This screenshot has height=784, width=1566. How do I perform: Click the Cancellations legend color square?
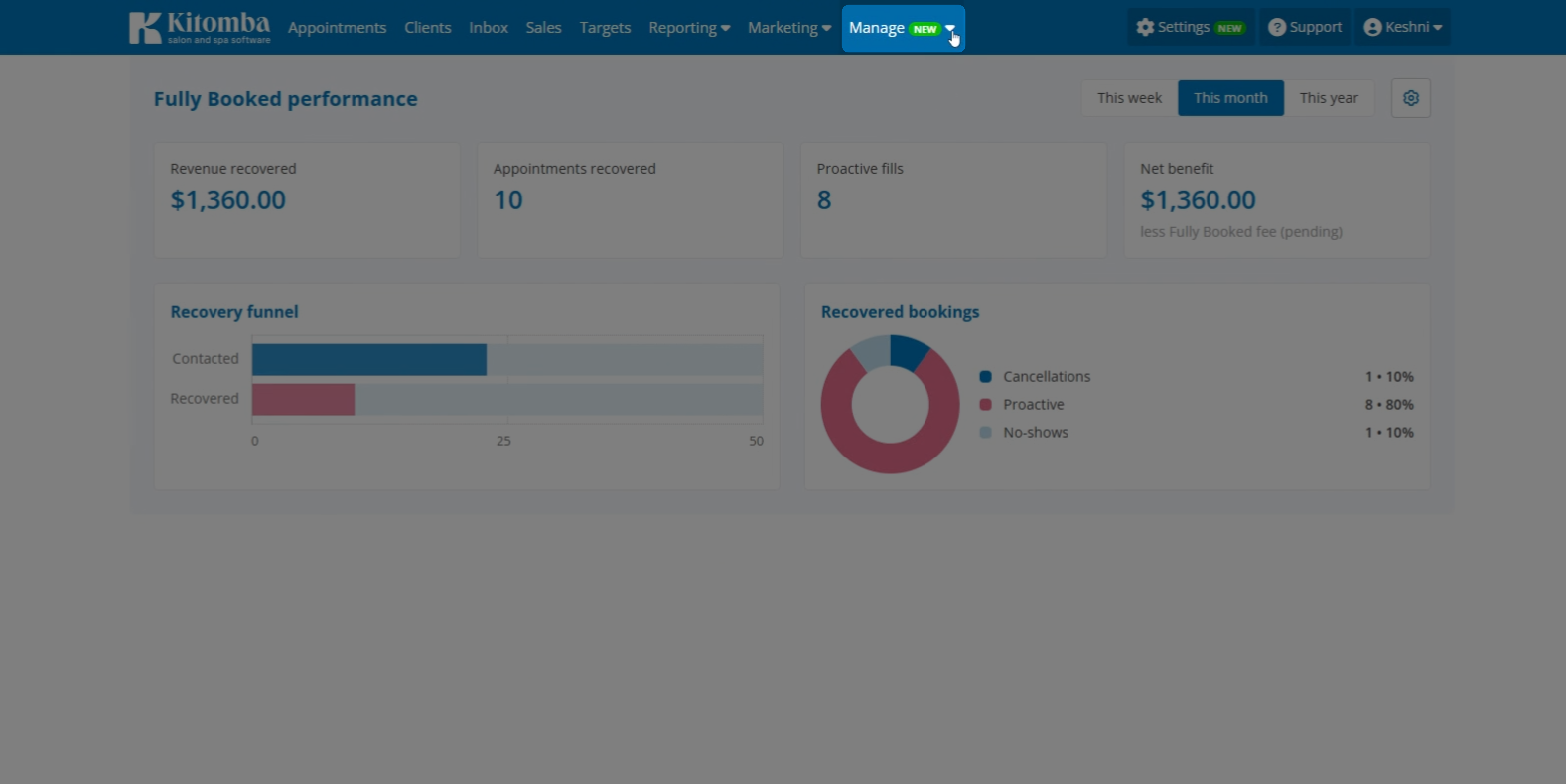point(985,377)
